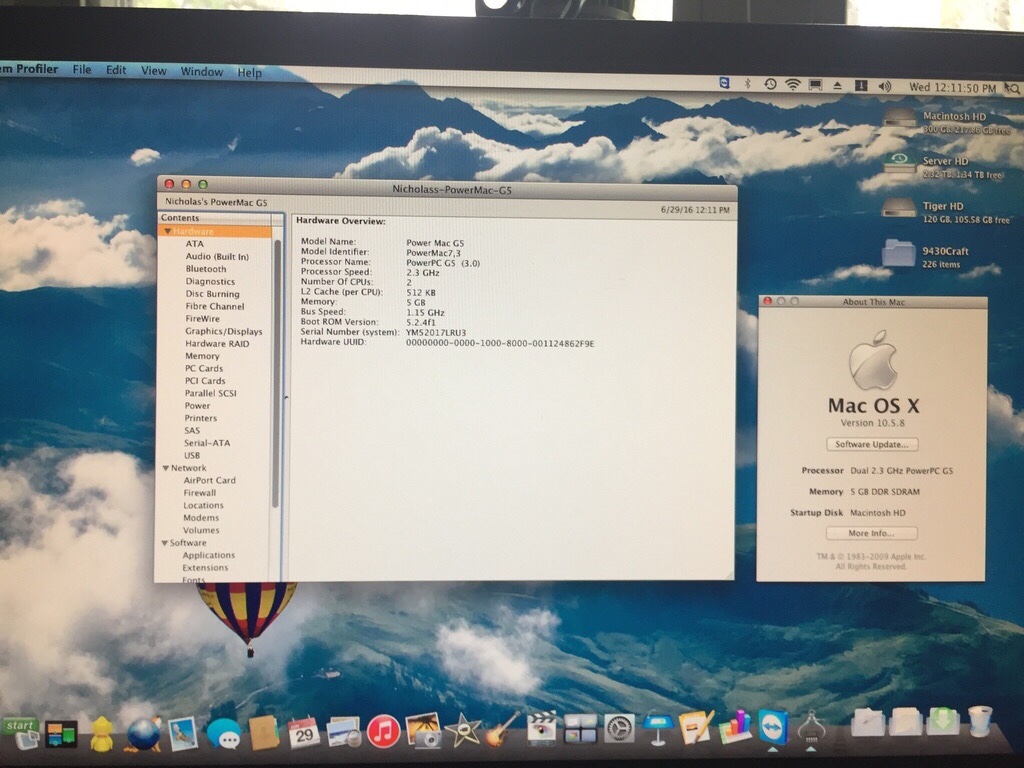Open the globe browser icon in Dock
1024x768 pixels.
click(x=143, y=734)
